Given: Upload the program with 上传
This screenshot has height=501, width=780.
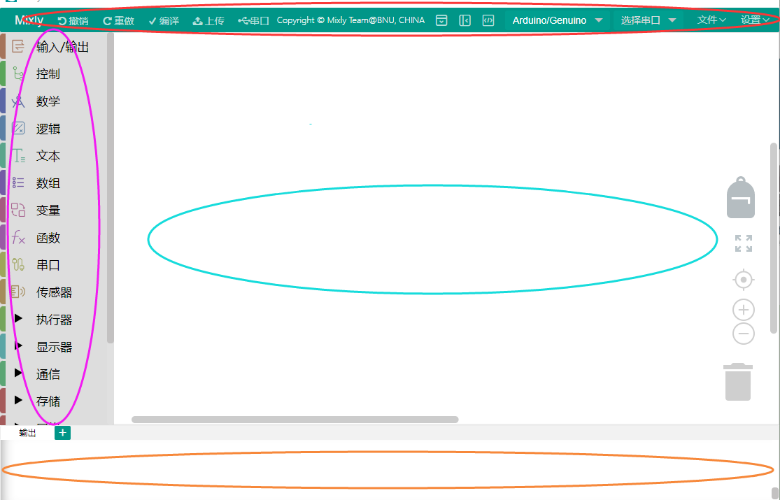Looking at the screenshot, I should (x=208, y=20).
